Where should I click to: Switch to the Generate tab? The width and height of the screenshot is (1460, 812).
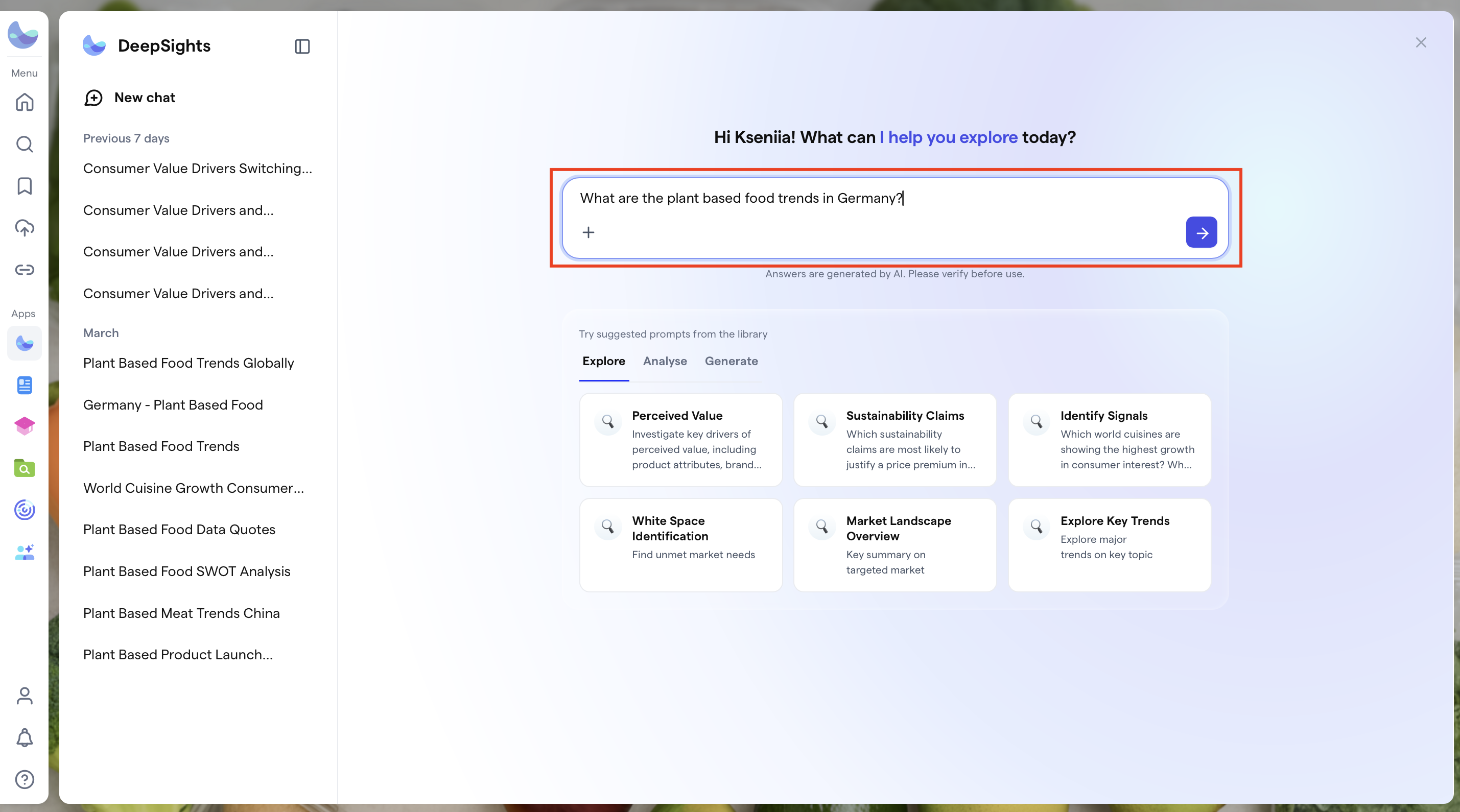[x=731, y=362]
